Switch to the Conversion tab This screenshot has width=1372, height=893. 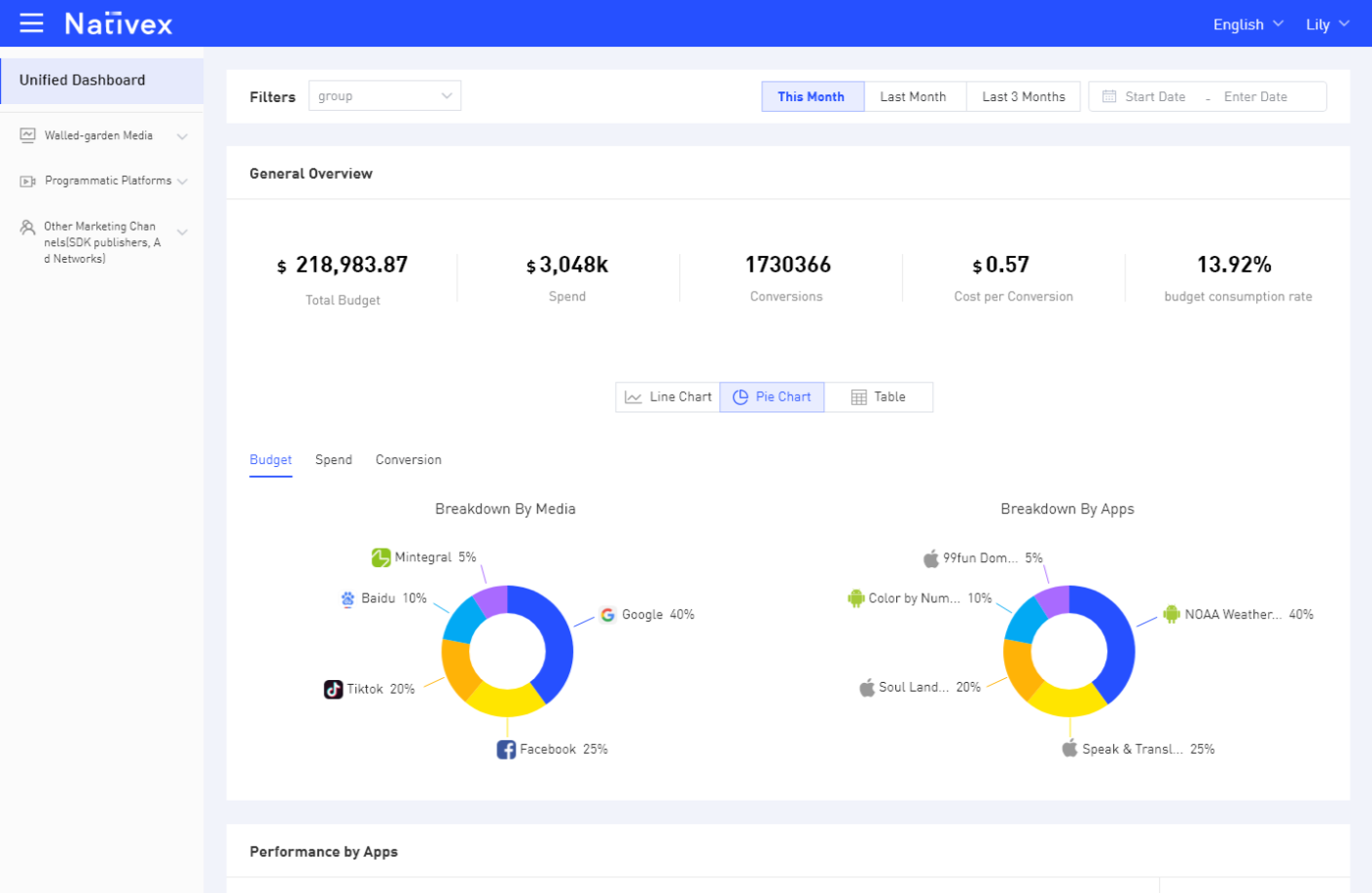(x=408, y=459)
